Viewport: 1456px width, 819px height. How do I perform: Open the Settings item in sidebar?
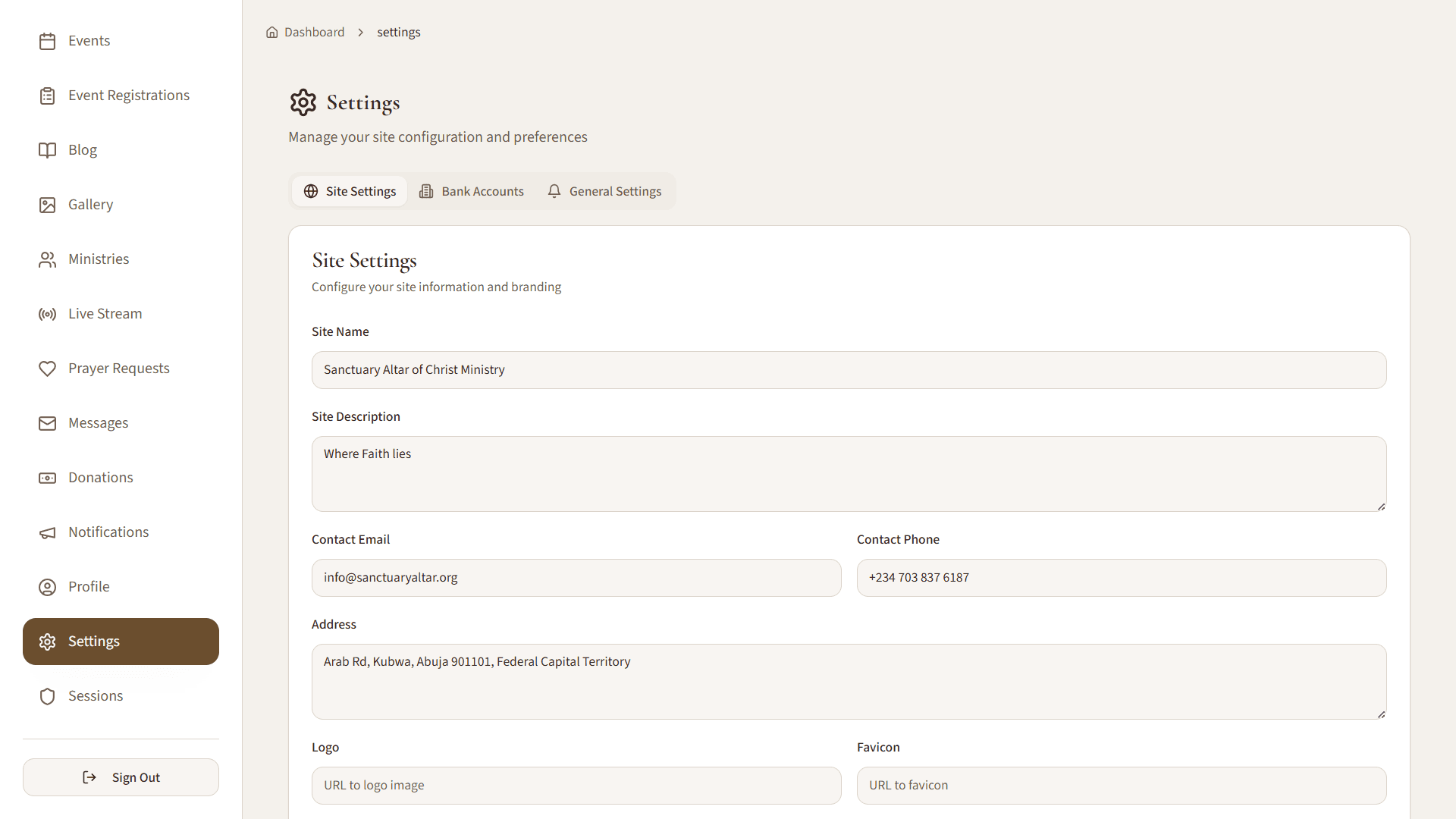pos(121,642)
